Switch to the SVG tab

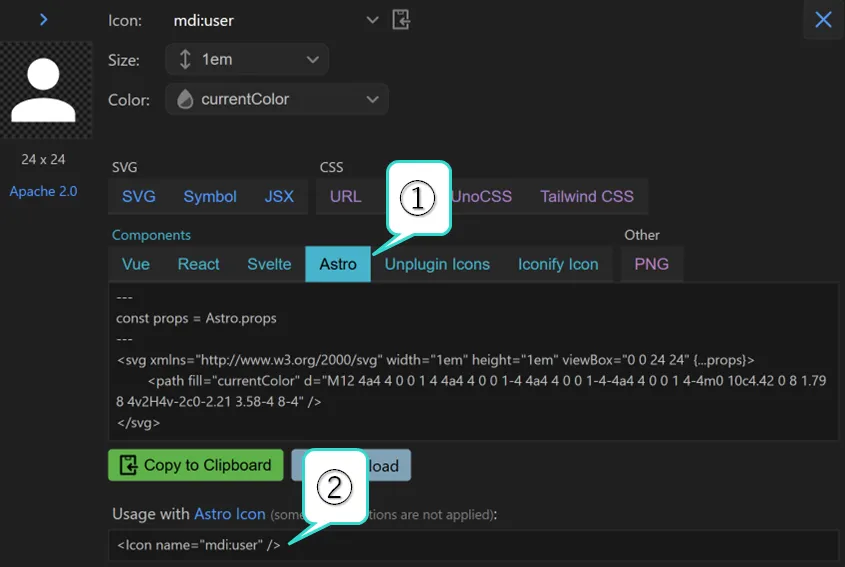[139, 196]
